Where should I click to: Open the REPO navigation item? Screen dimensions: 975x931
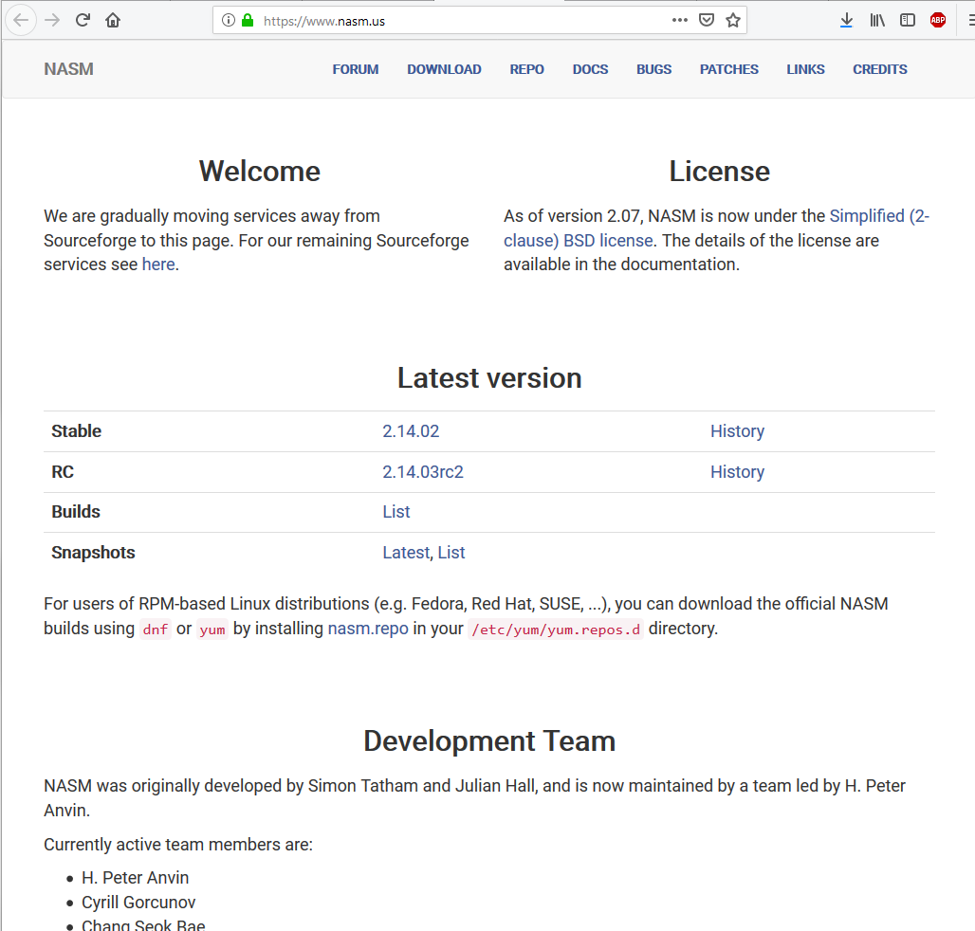pyautogui.click(x=527, y=69)
